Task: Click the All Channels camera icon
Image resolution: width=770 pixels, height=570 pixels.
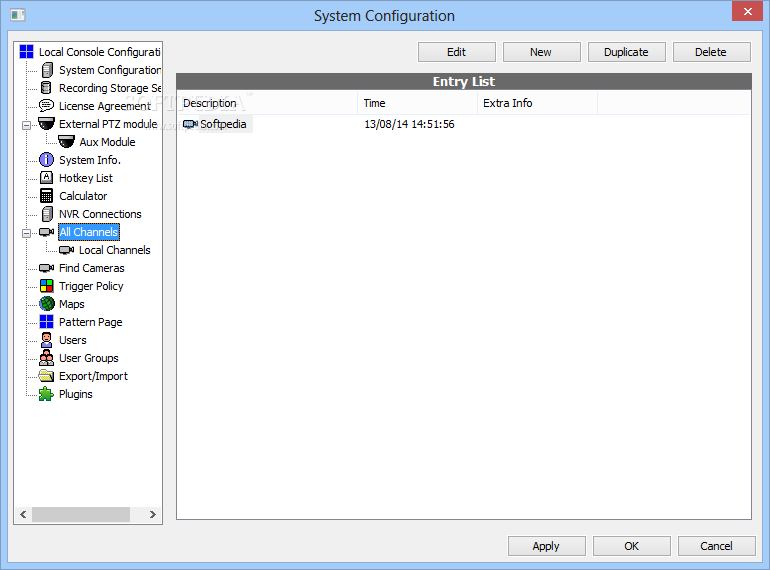Action: pyautogui.click(x=46, y=232)
